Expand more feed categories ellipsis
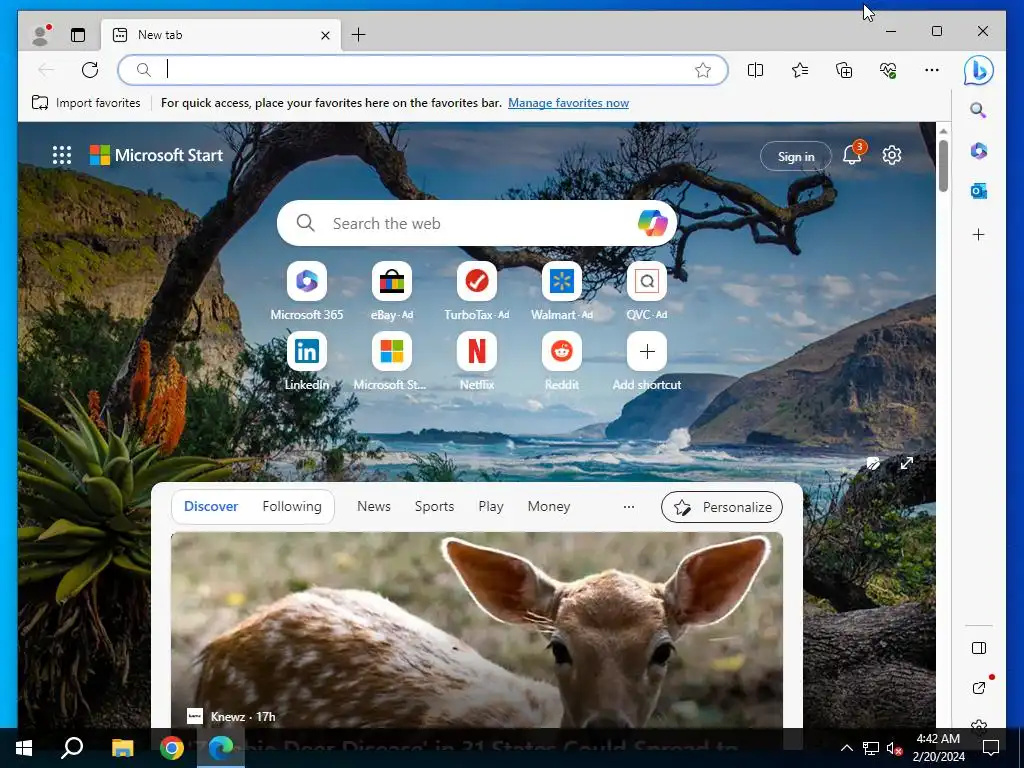 (x=629, y=507)
